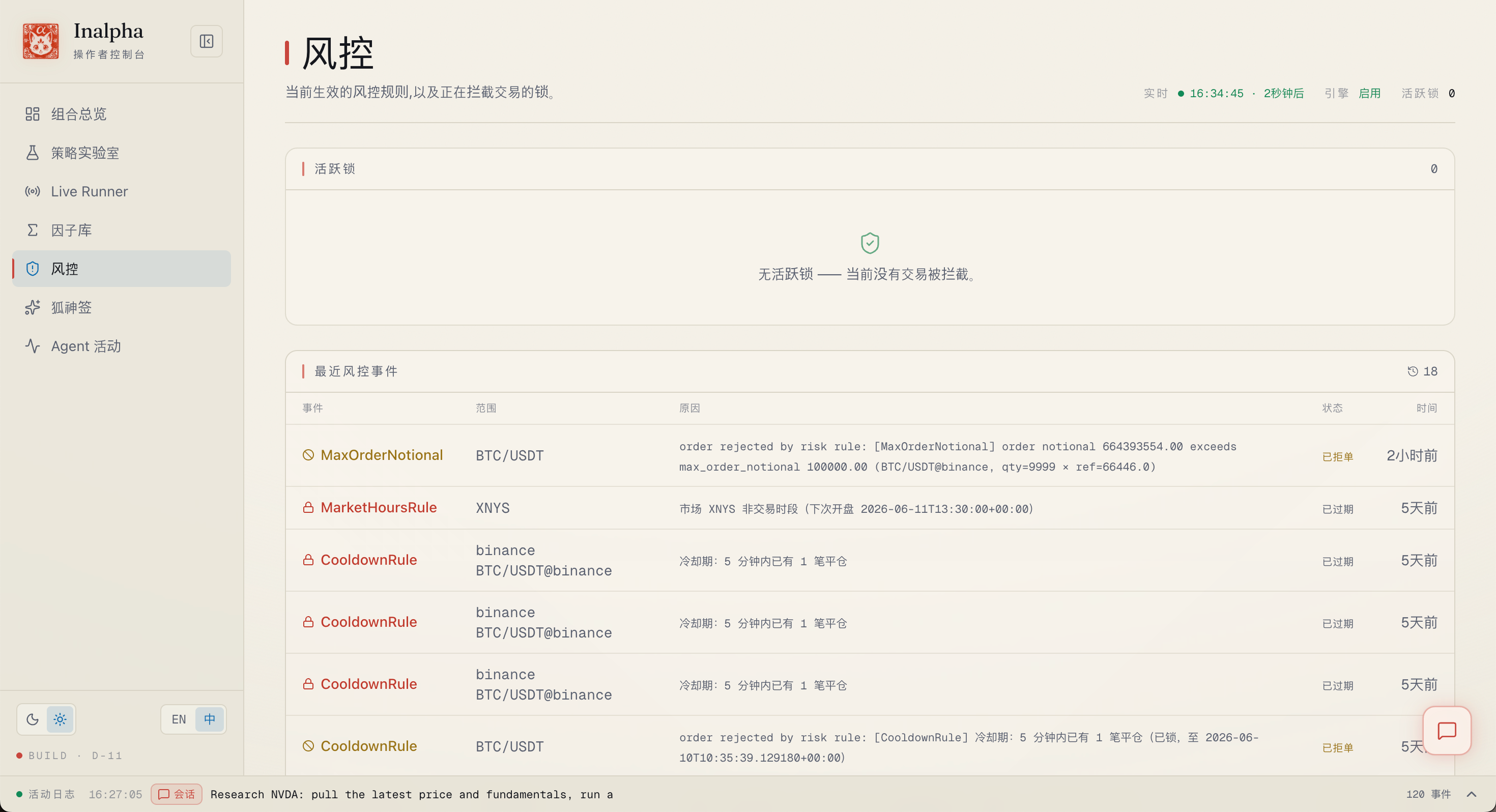Screen dimensions: 1496x812
Task: Open the floating chat bubble button
Action: [x=1447, y=730]
